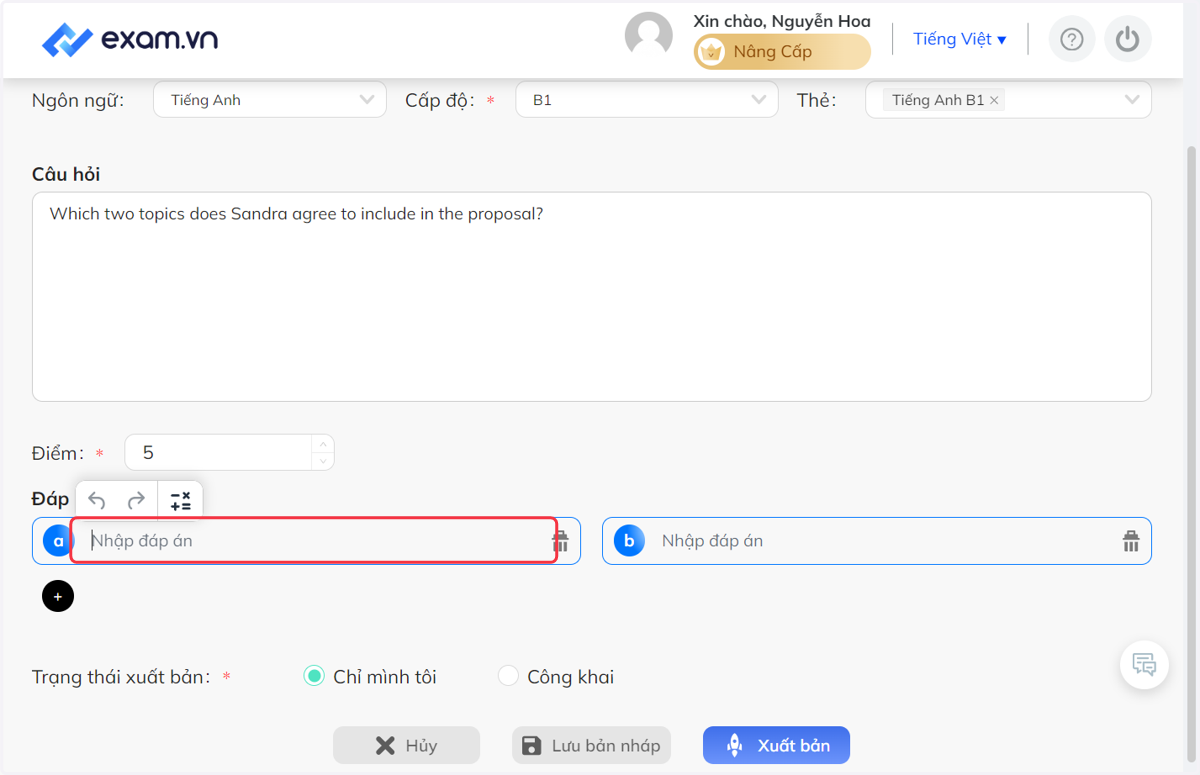Screen dimensions: 1200x775
Task: Decrease the Điểm value with down arrow
Action: 322,461
